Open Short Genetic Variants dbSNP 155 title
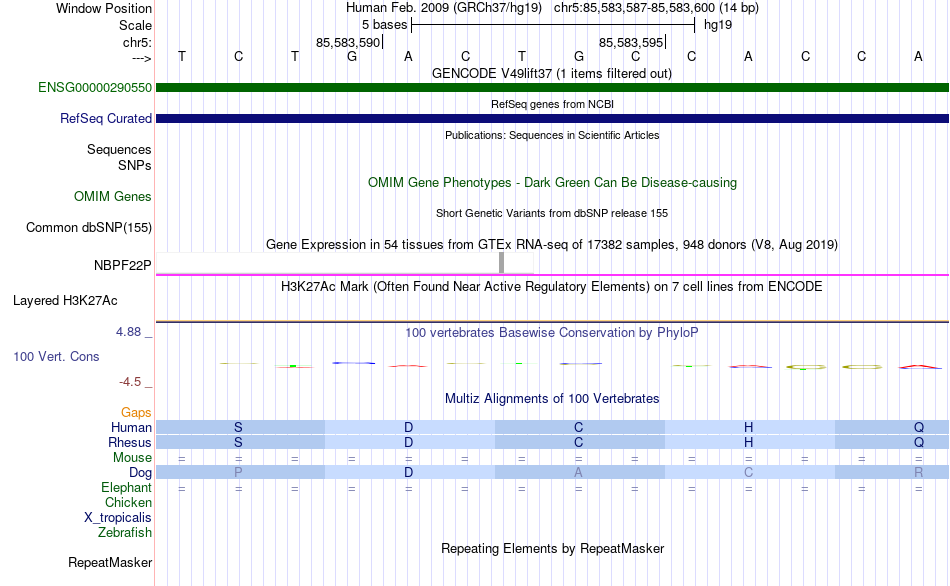950x586 pixels. pos(552,213)
